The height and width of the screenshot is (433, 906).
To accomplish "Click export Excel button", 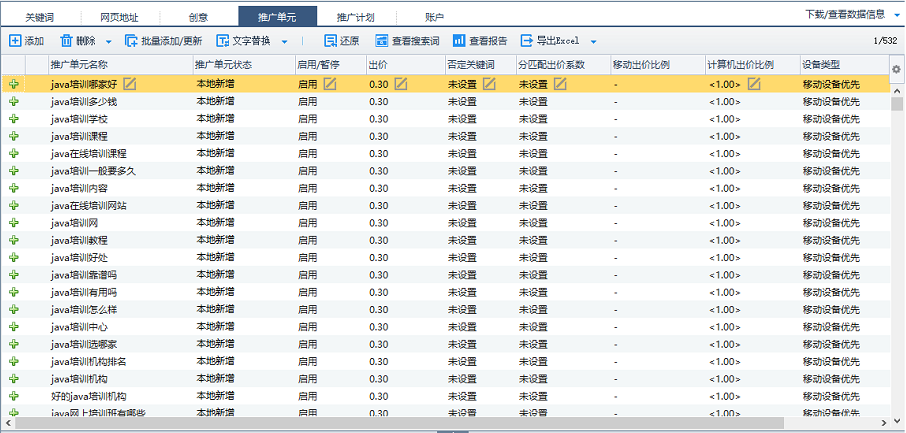I will [x=549, y=41].
